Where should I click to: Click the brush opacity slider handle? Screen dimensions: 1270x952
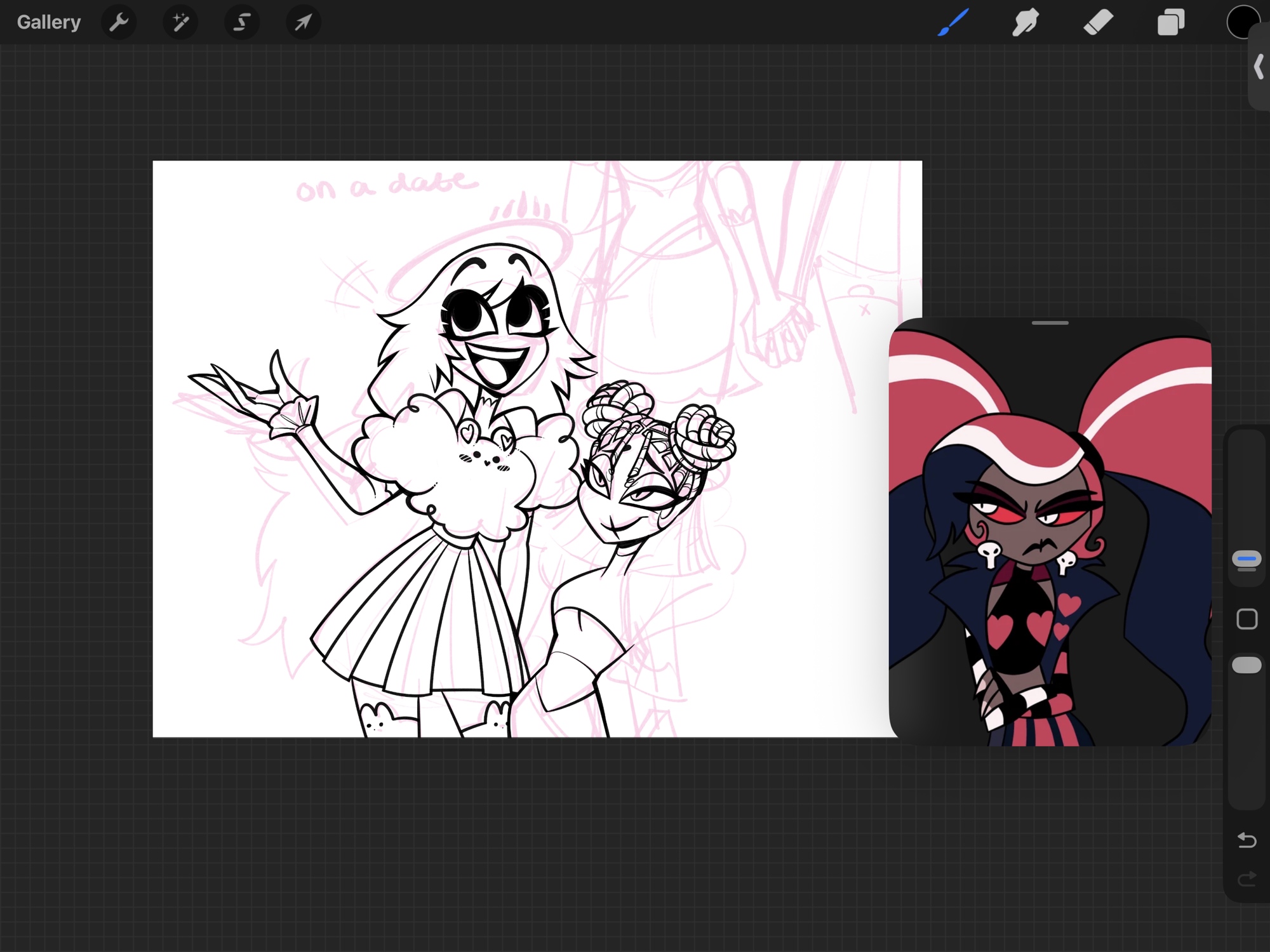click(1247, 664)
